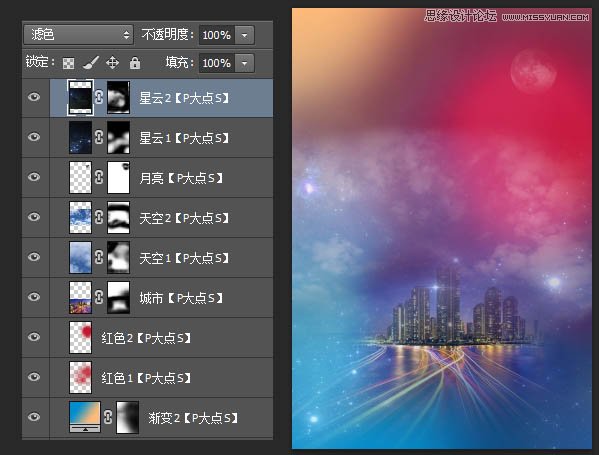Select the 星云2 layer thumbnail

(x=80, y=97)
